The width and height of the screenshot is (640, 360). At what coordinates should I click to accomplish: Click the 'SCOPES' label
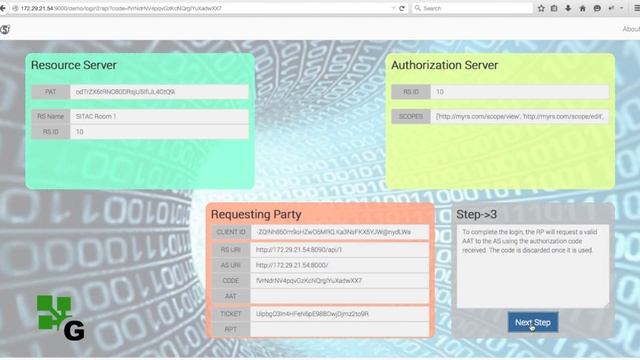[x=411, y=116]
